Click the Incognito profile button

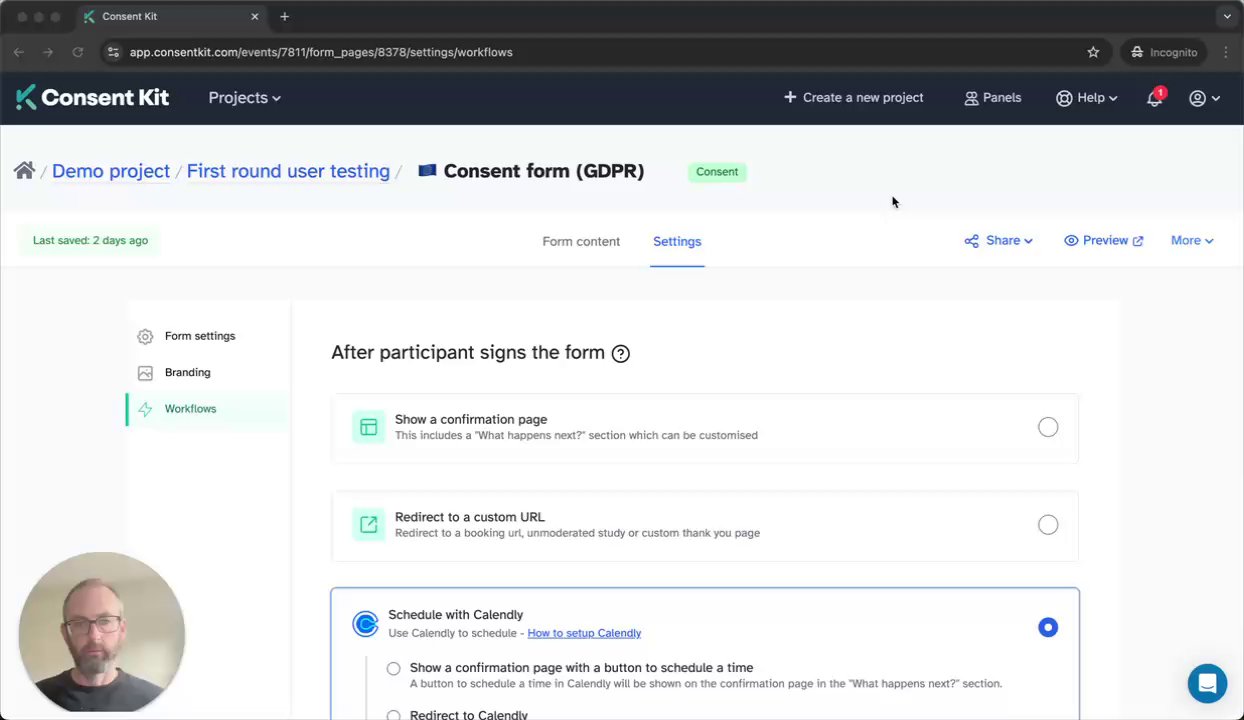point(1164,52)
